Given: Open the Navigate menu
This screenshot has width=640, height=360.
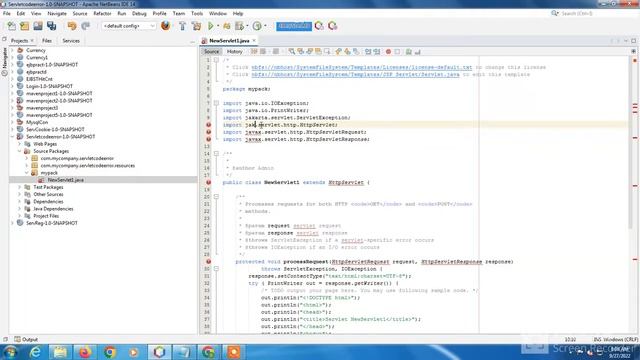Looking at the screenshot, I should (x=57, y=13).
